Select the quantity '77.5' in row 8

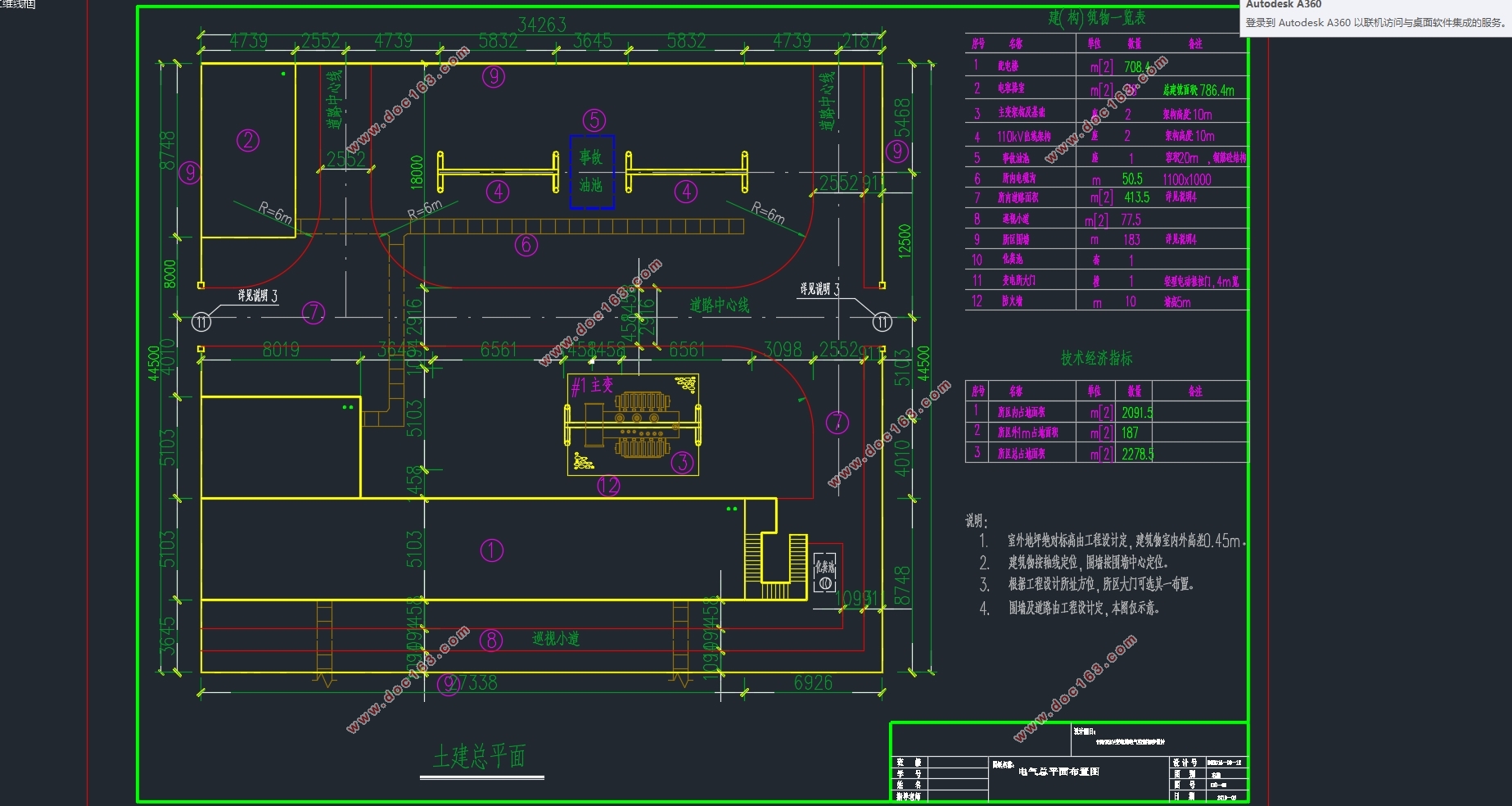point(1131,220)
